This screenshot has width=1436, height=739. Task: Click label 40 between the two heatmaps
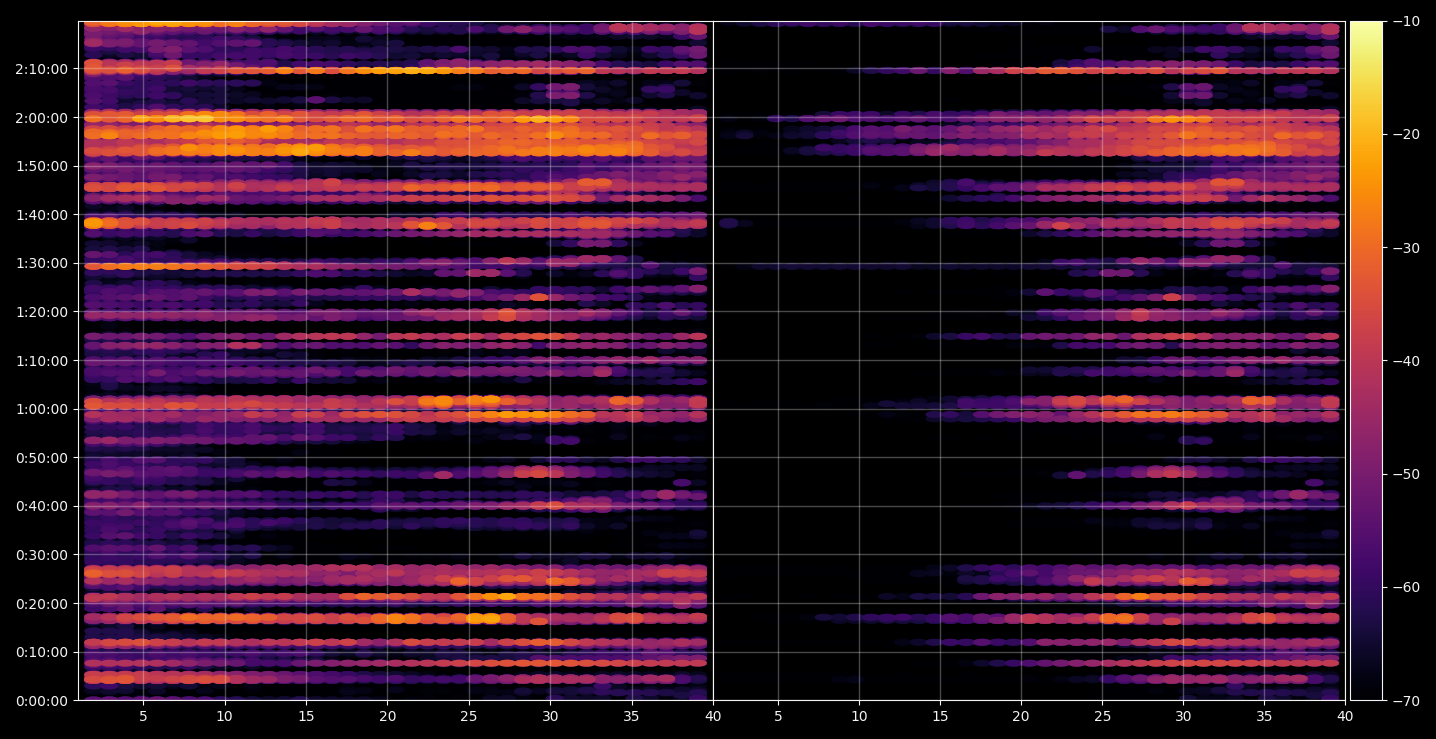[x=713, y=717]
